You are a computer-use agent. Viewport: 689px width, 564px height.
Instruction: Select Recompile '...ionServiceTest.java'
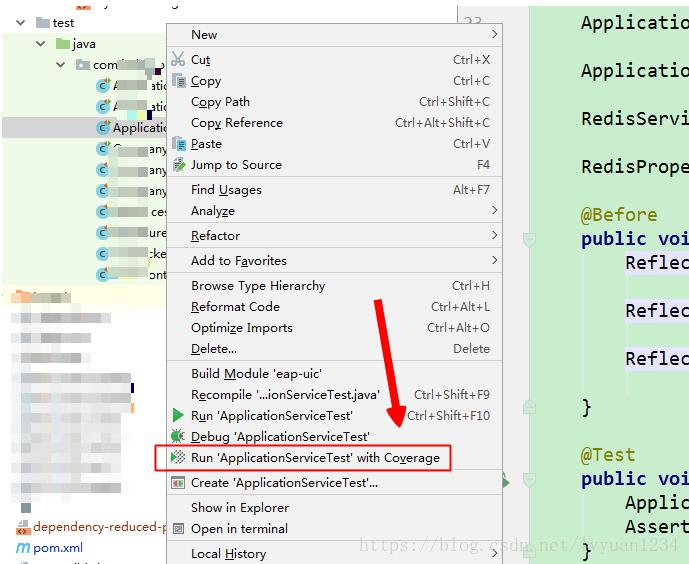click(x=334, y=394)
